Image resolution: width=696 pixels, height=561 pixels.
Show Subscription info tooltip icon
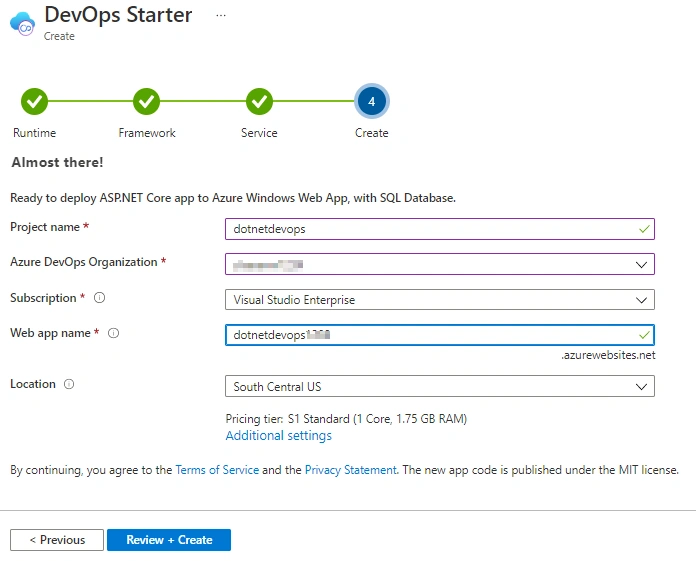click(99, 298)
